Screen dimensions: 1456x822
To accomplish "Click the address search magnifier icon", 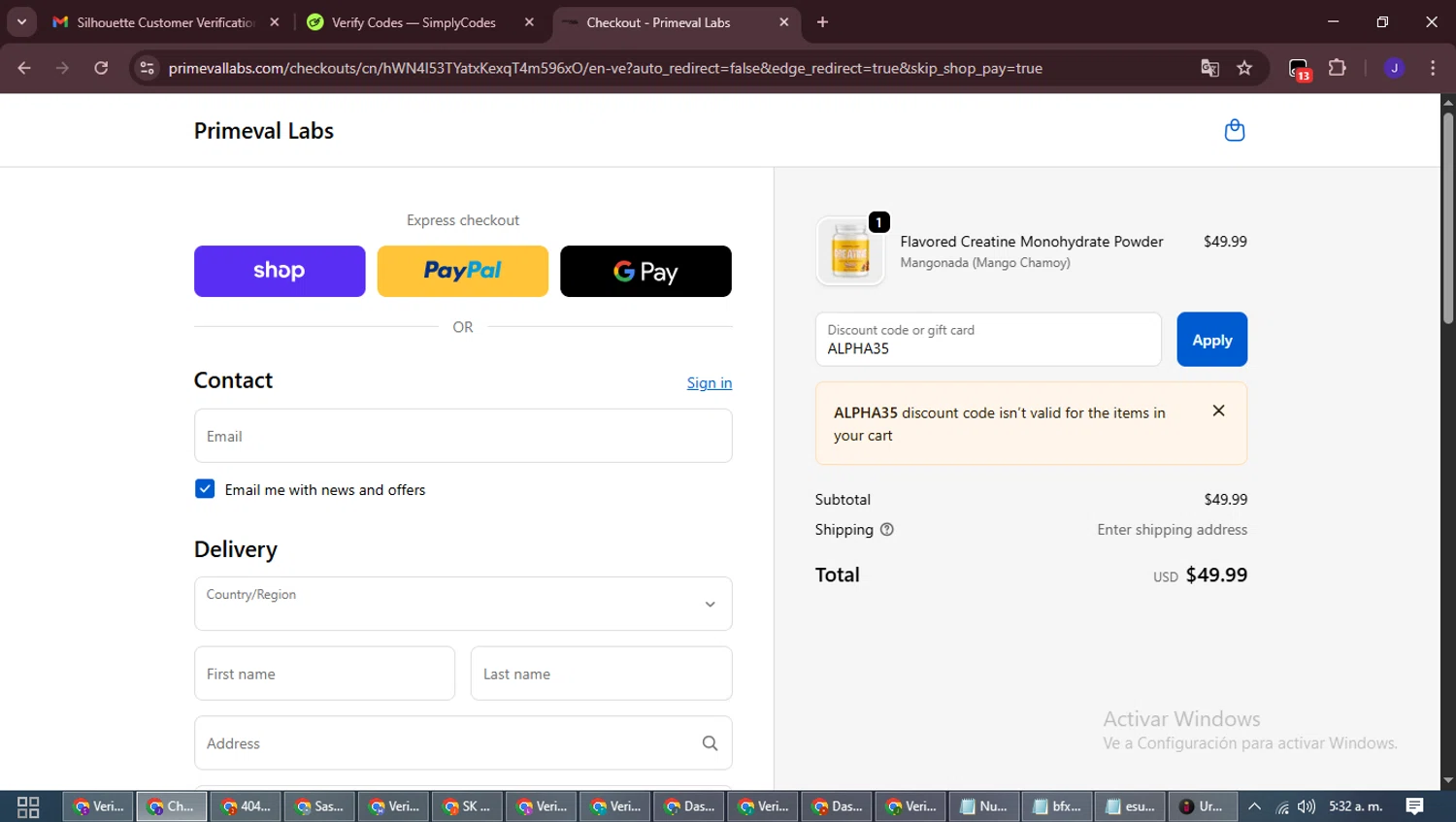I will click(x=710, y=743).
